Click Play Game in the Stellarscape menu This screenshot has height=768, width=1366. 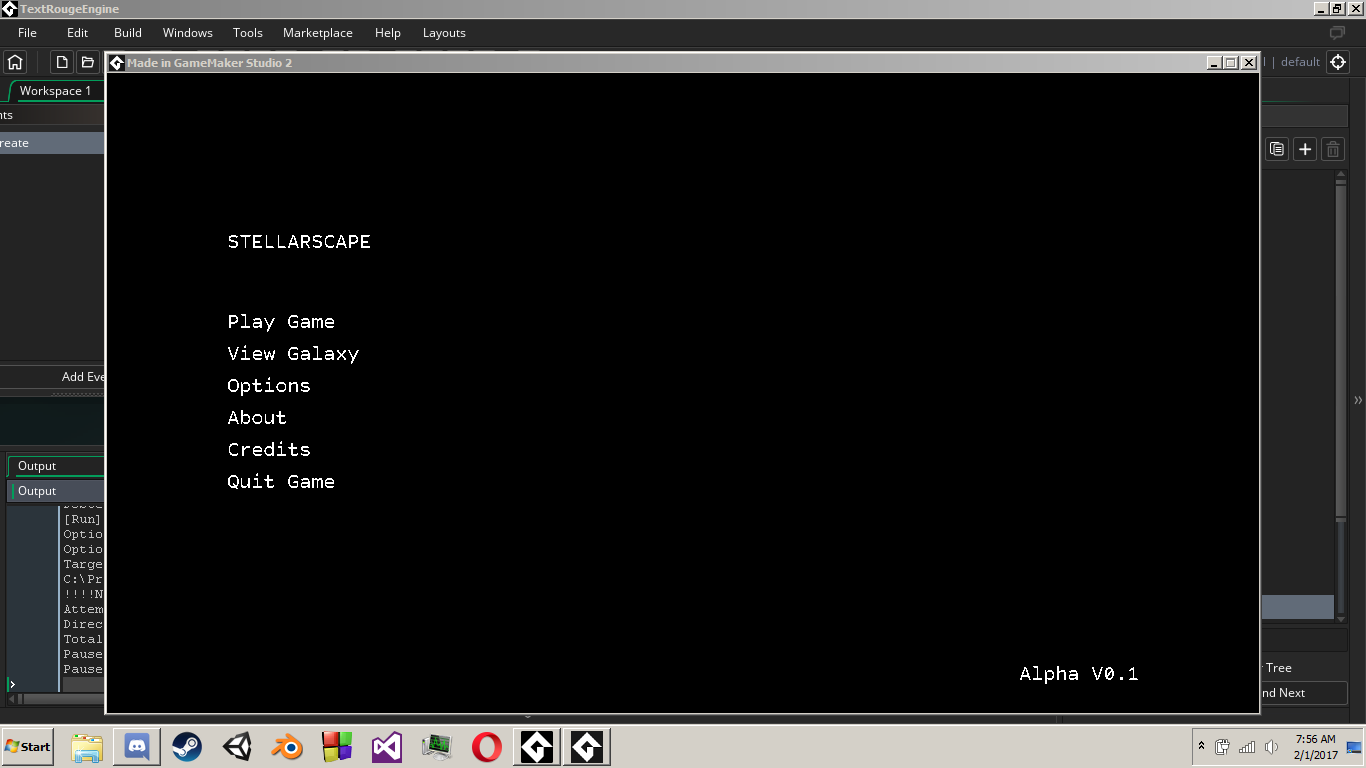click(281, 321)
